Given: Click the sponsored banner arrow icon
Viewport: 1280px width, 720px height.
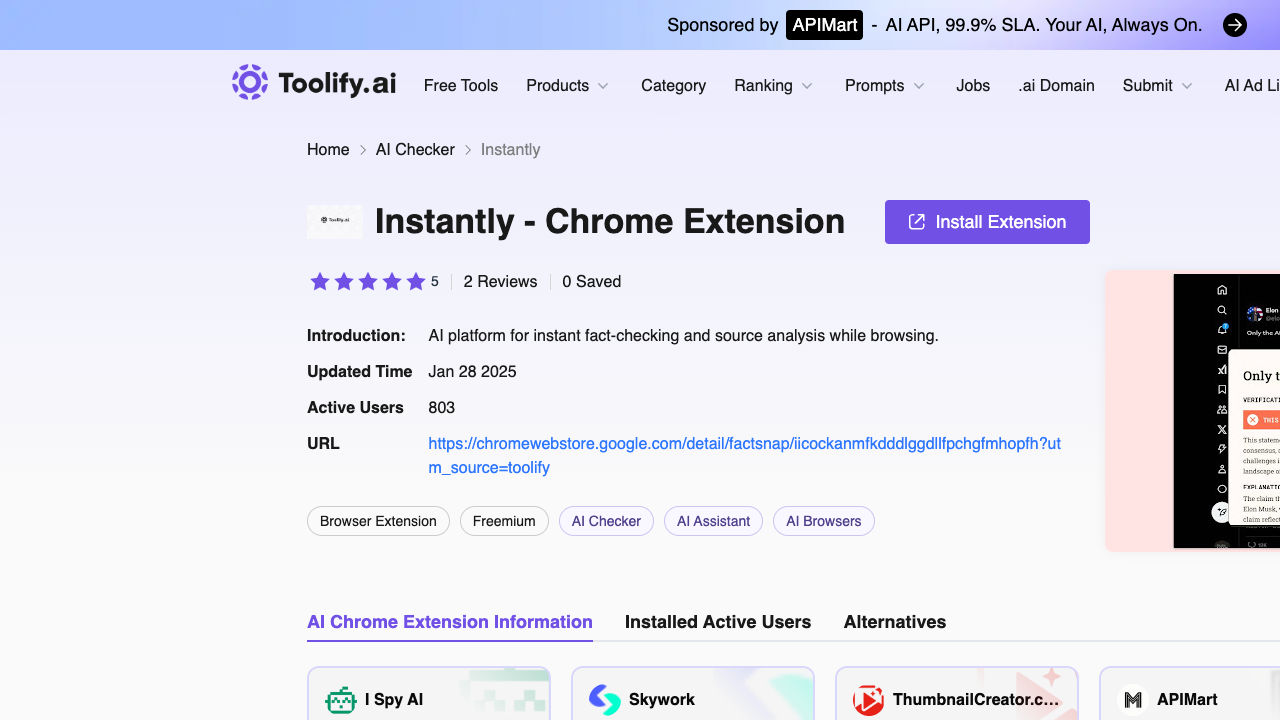Looking at the screenshot, I should (x=1235, y=25).
